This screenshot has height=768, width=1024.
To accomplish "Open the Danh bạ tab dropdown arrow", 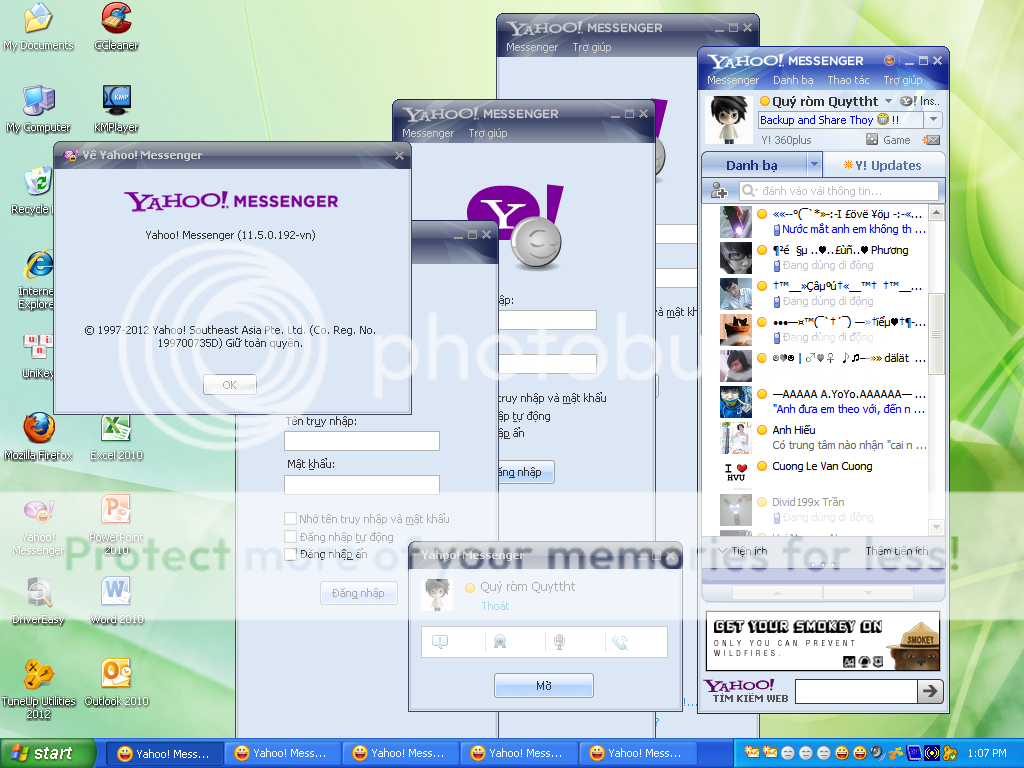I will (x=814, y=165).
